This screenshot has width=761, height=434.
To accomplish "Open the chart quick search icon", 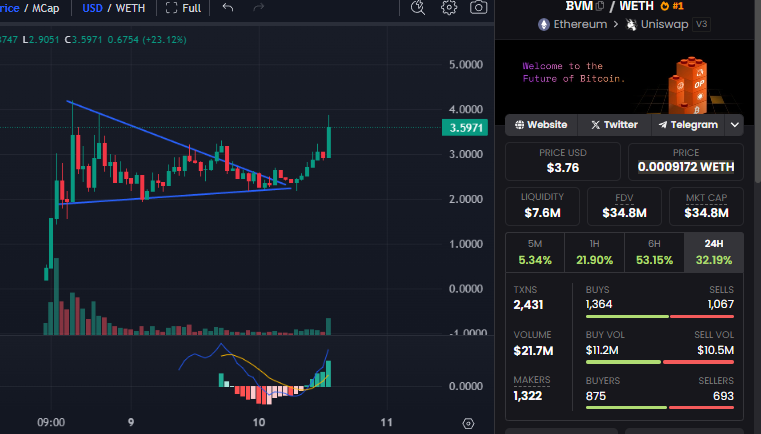I will [x=418, y=7].
